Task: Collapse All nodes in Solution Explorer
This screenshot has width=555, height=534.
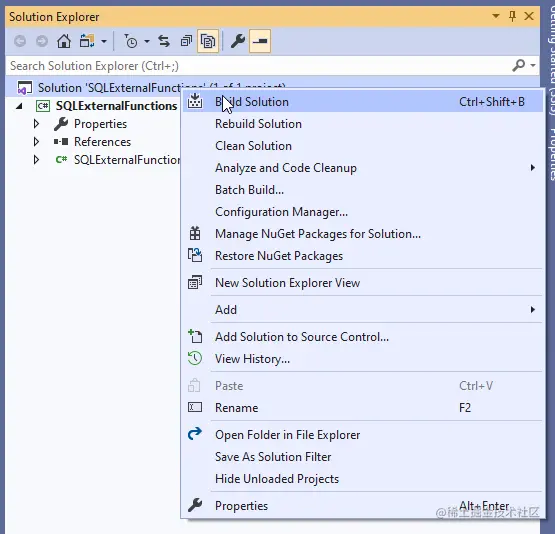Action: (x=186, y=41)
